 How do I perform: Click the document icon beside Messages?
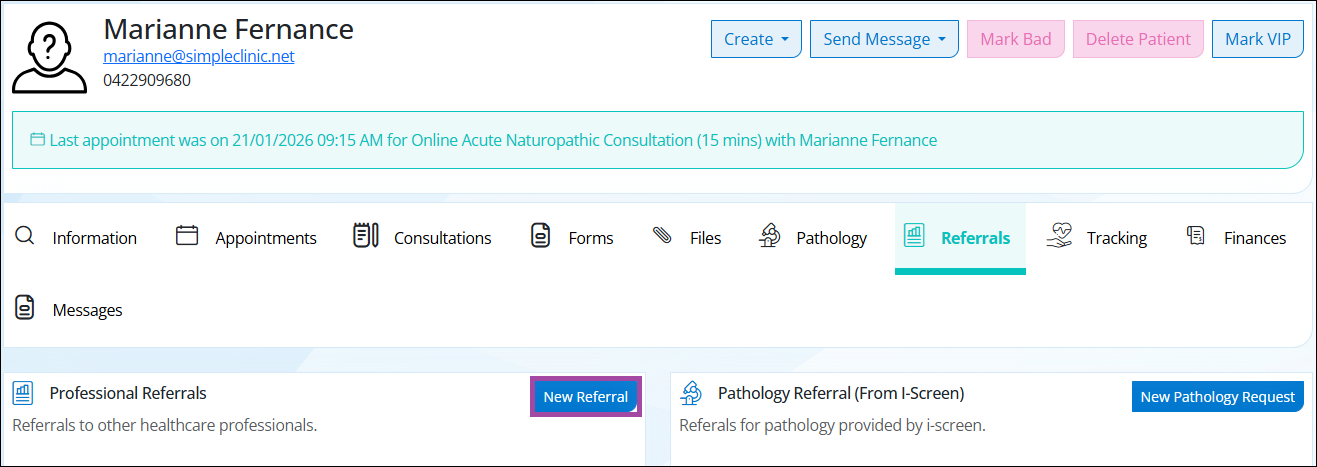[x=25, y=308]
